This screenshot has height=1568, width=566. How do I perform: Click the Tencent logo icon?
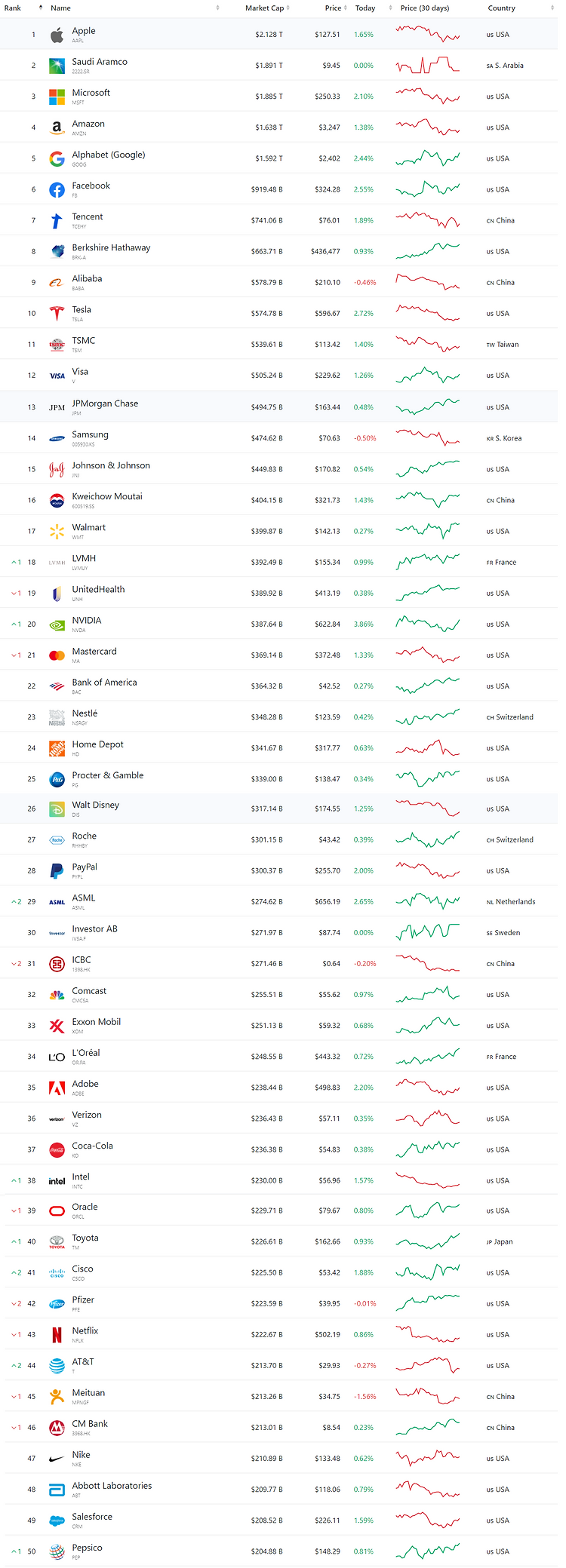tap(57, 221)
